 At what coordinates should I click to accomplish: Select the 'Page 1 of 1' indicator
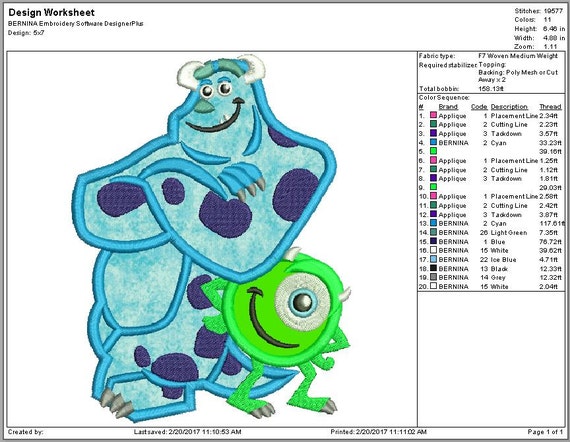pos(545,432)
